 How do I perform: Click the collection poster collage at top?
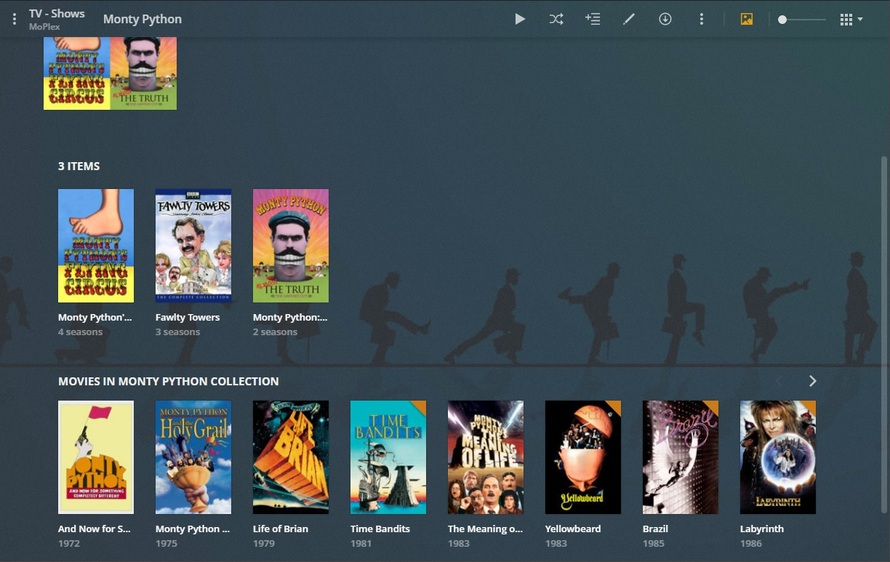pyautogui.click(x=110, y=74)
